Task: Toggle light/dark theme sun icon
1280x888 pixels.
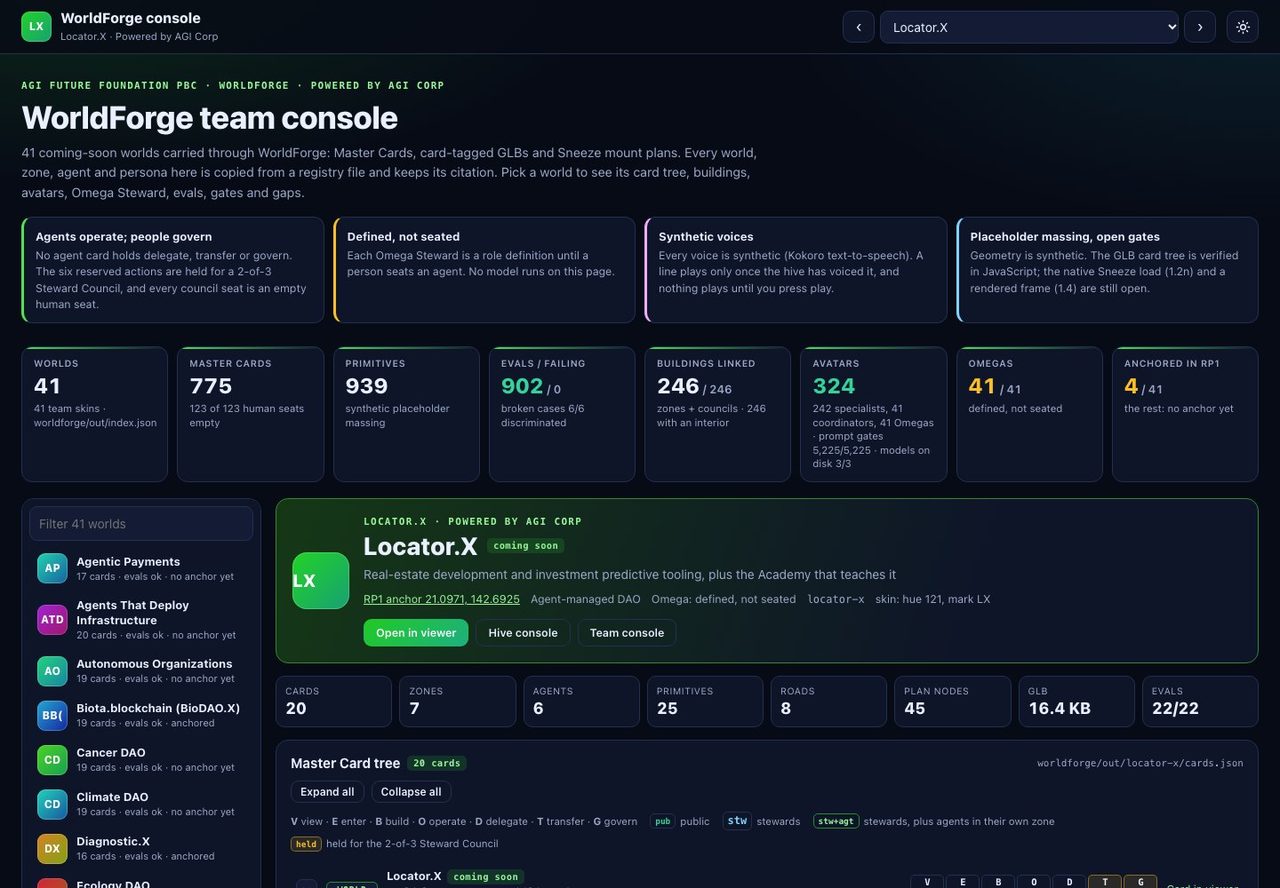Action: coord(1243,27)
